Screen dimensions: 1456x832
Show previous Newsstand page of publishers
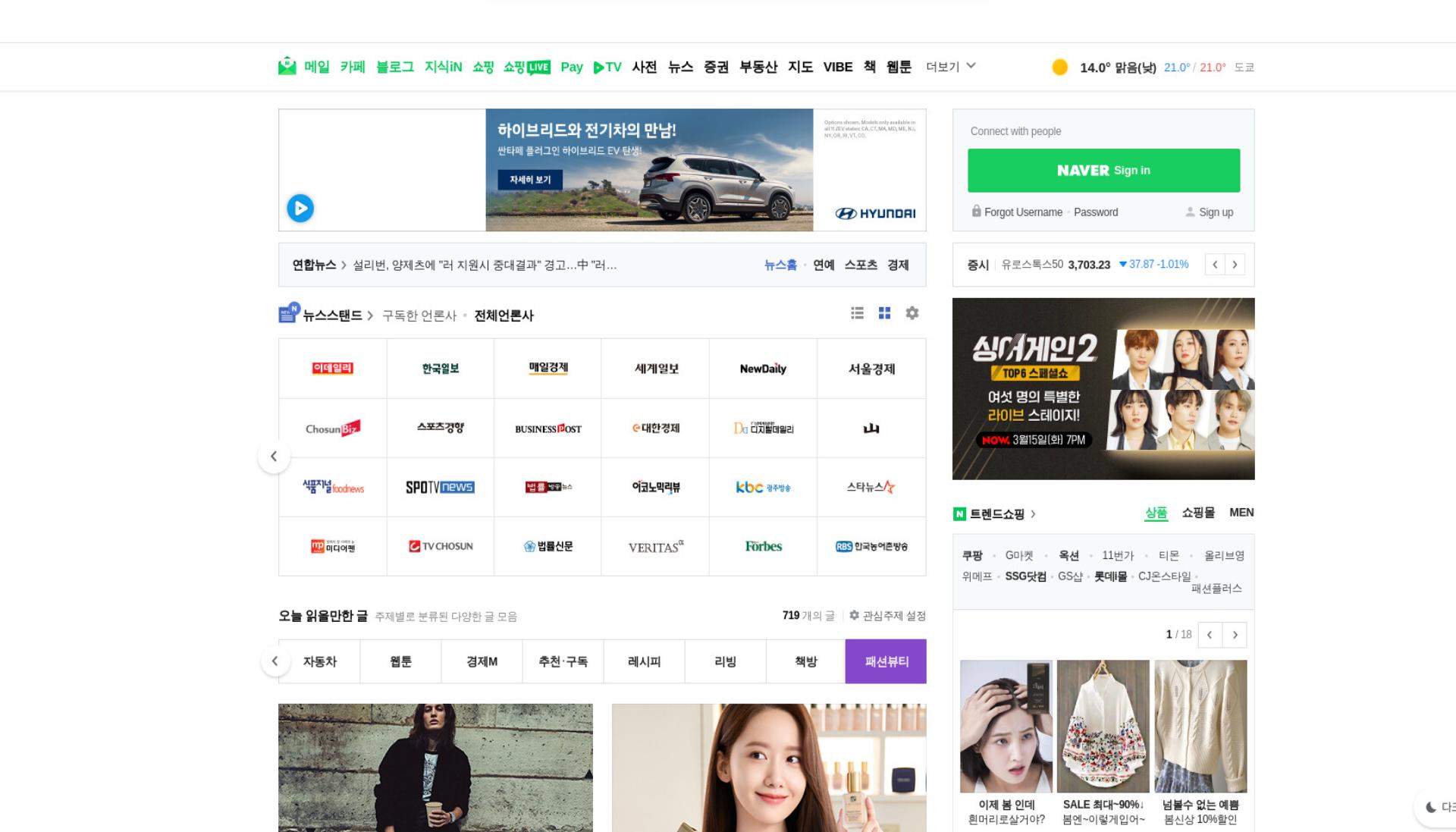[275, 457]
